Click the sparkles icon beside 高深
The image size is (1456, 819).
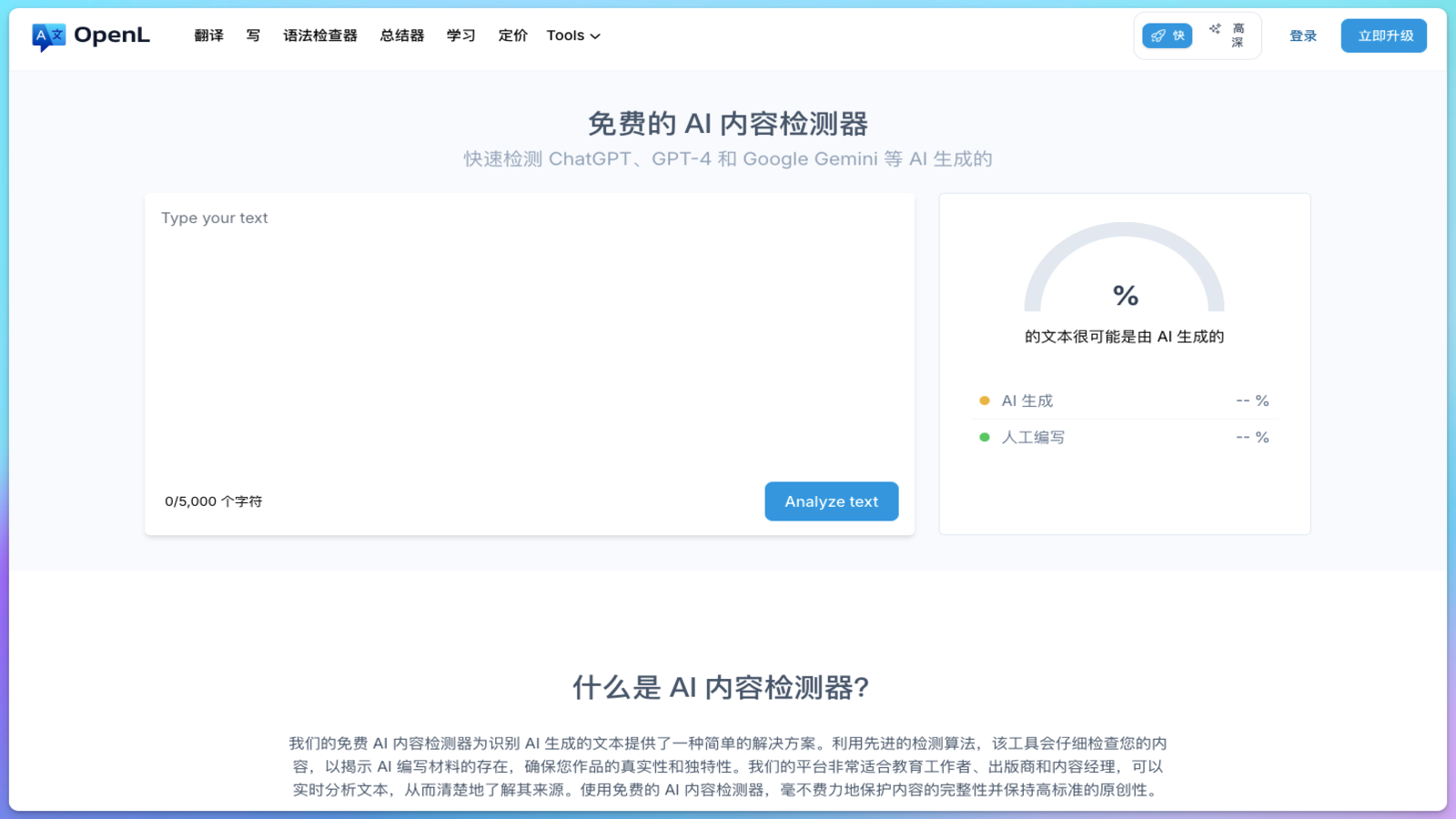tap(1213, 28)
